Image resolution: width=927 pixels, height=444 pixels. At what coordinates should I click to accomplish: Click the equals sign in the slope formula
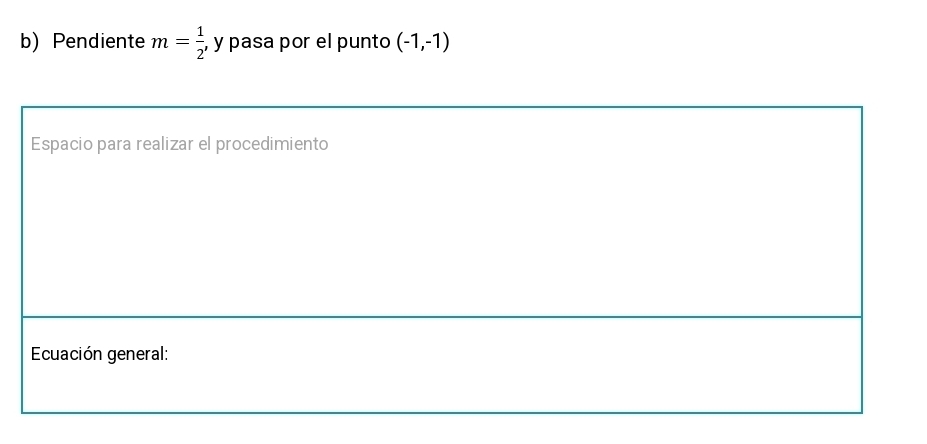[x=183, y=43]
